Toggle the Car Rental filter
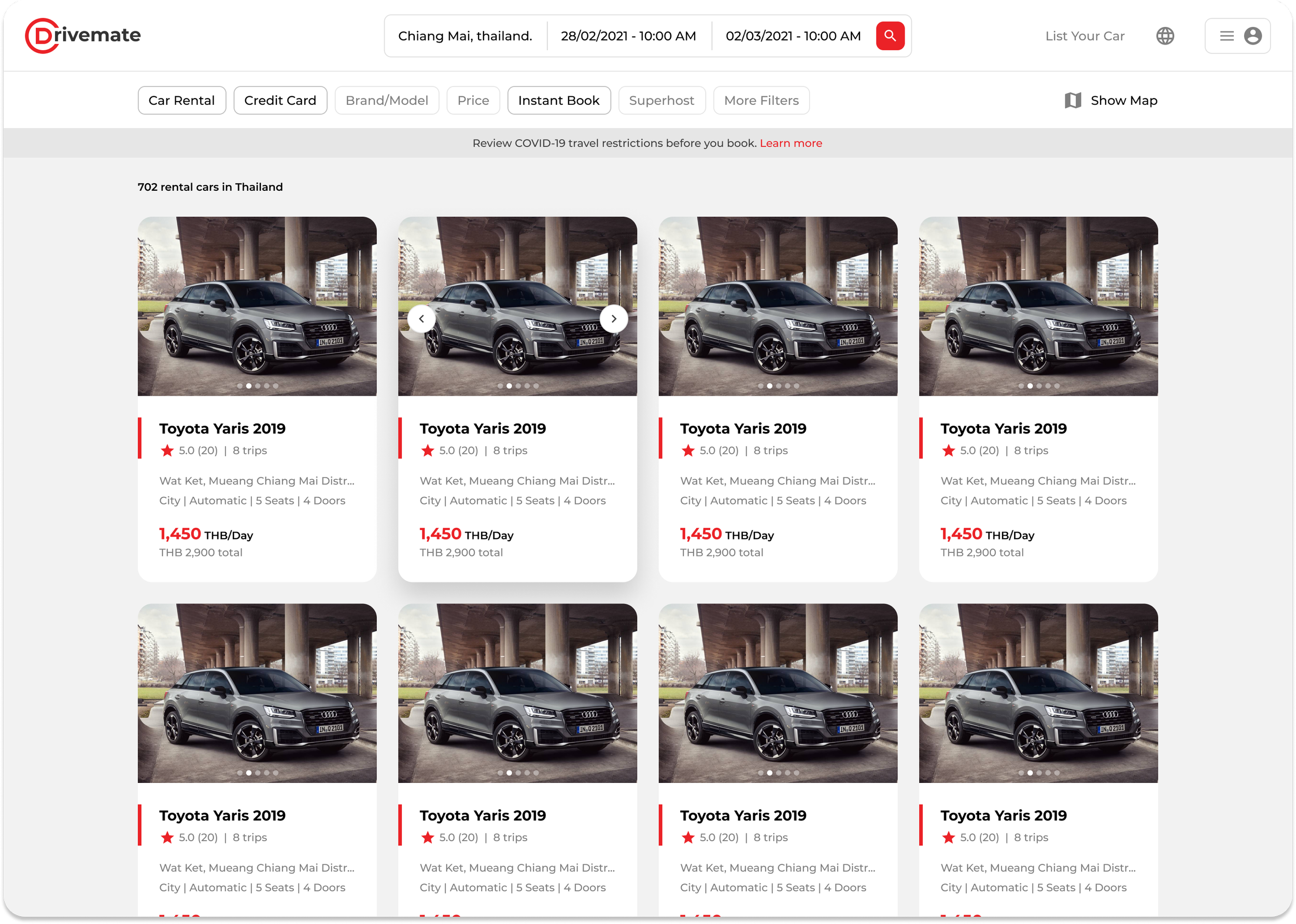This screenshot has height=924, width=1296. click(181, 100)
